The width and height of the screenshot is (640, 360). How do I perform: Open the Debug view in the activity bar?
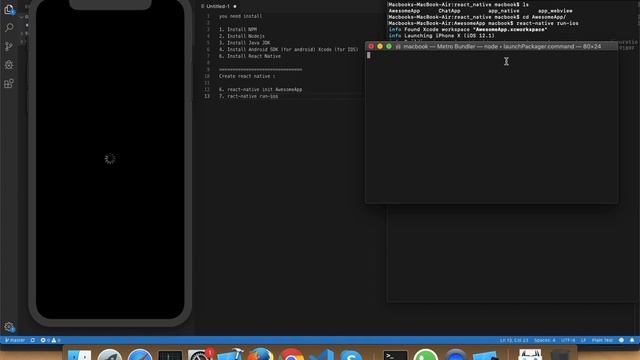click(x=9, y=65)
